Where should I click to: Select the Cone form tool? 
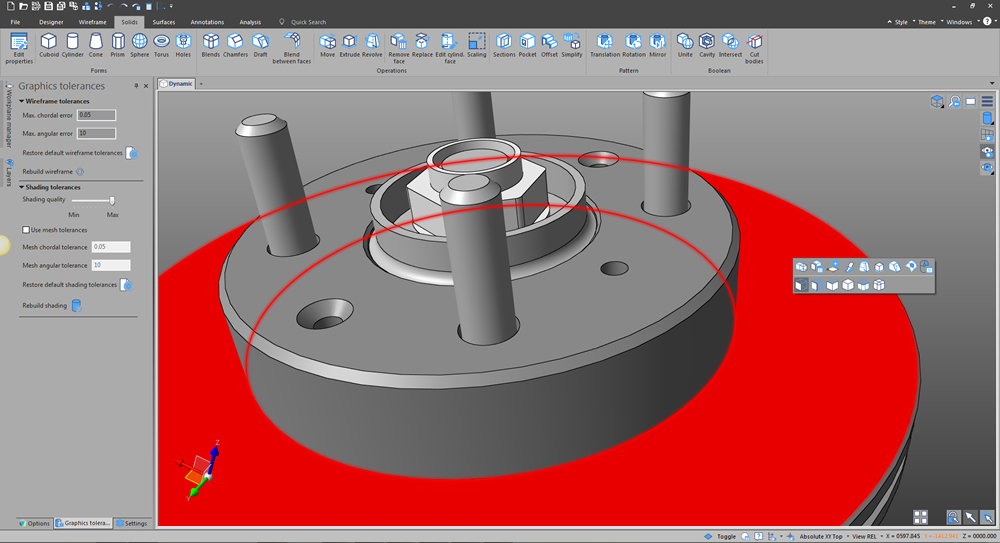[96, 45]
